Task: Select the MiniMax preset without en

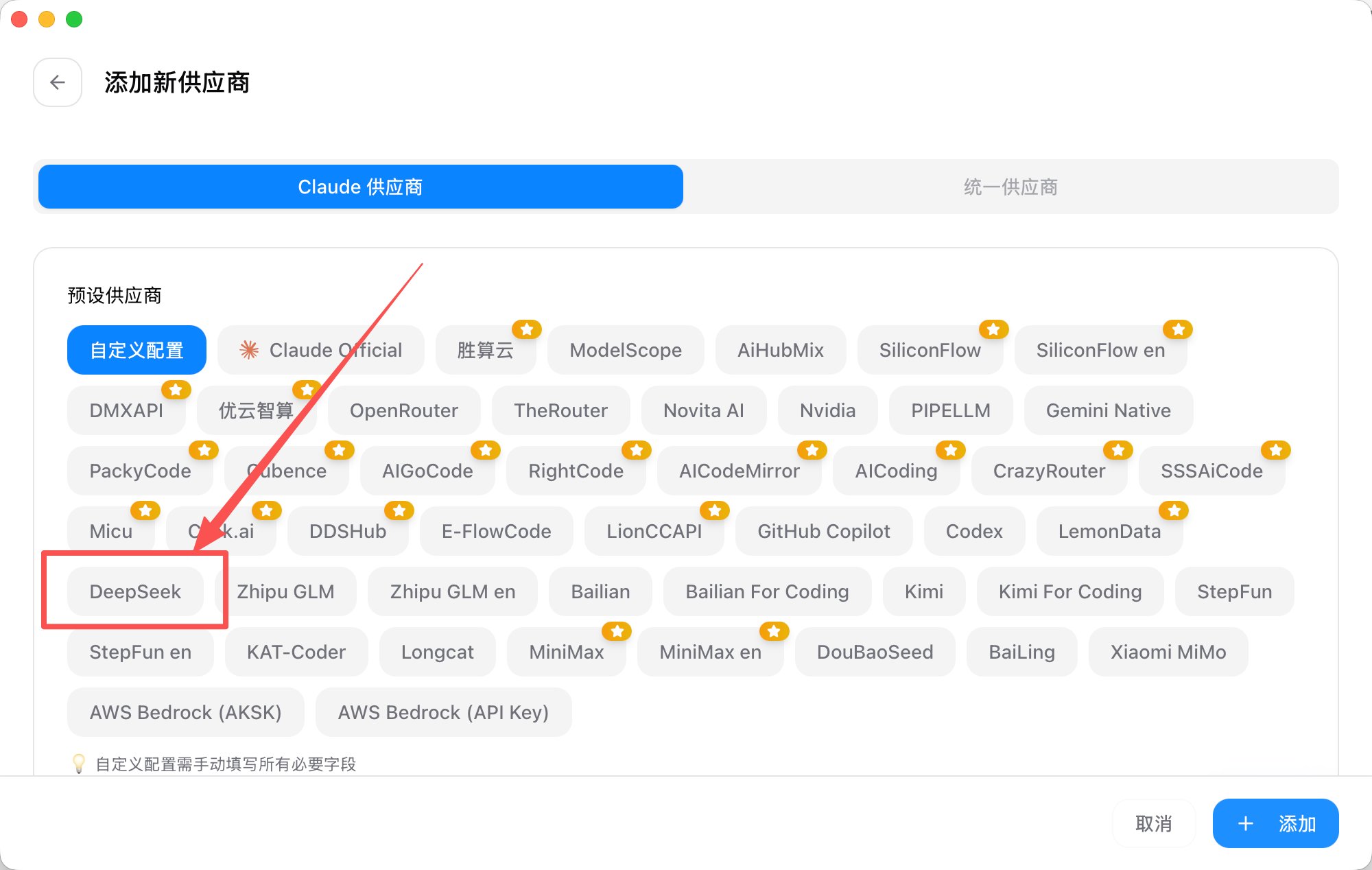Action: (567, 652)
